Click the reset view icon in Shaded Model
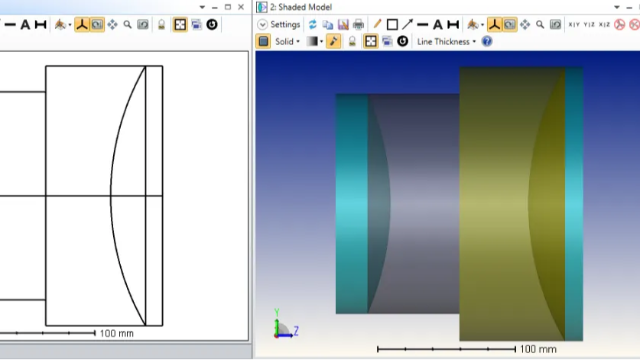640x360 pixels. pyautogui.click(x=555, y=24)
